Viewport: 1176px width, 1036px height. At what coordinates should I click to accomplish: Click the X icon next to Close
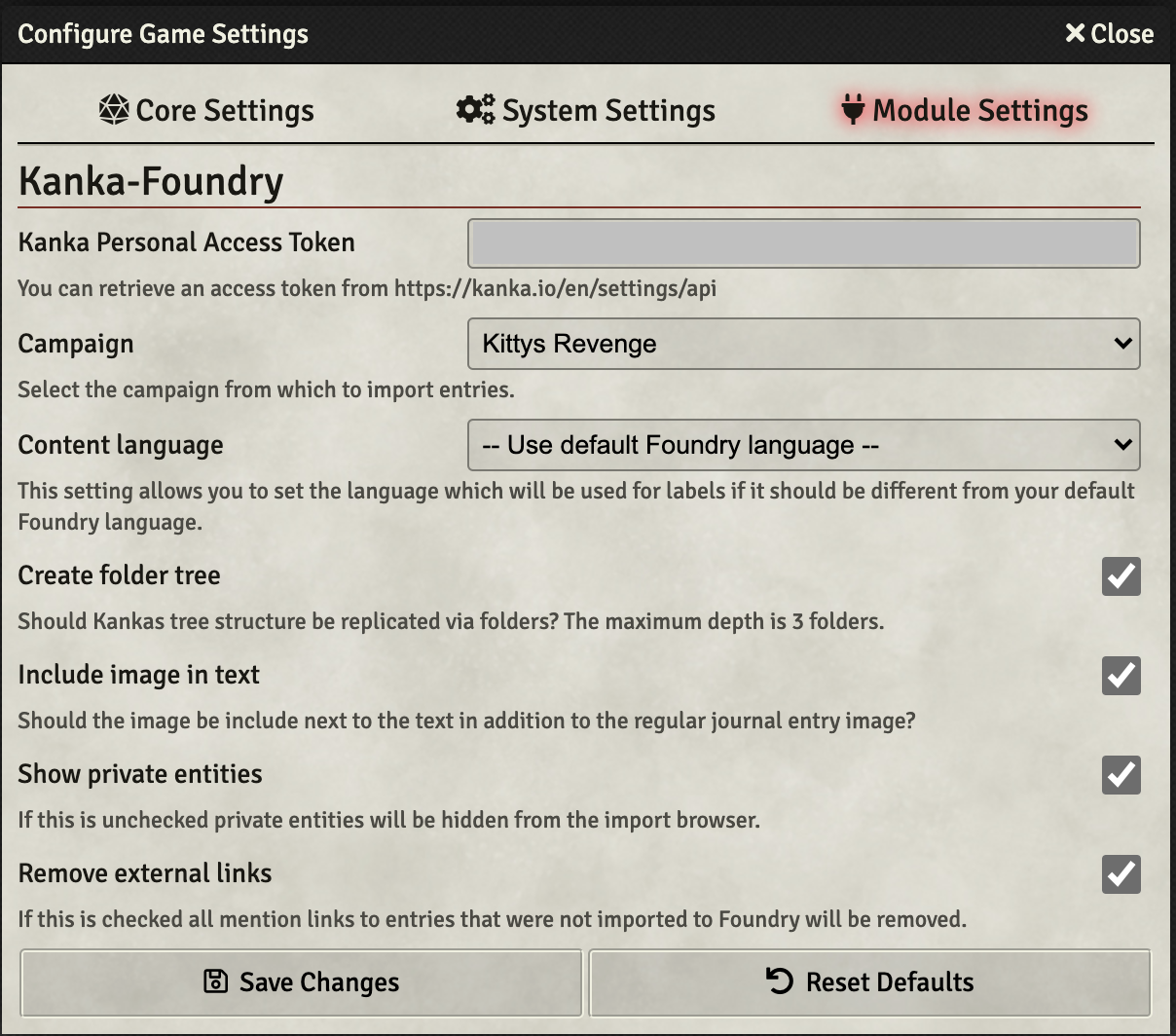click(1075, 33)
